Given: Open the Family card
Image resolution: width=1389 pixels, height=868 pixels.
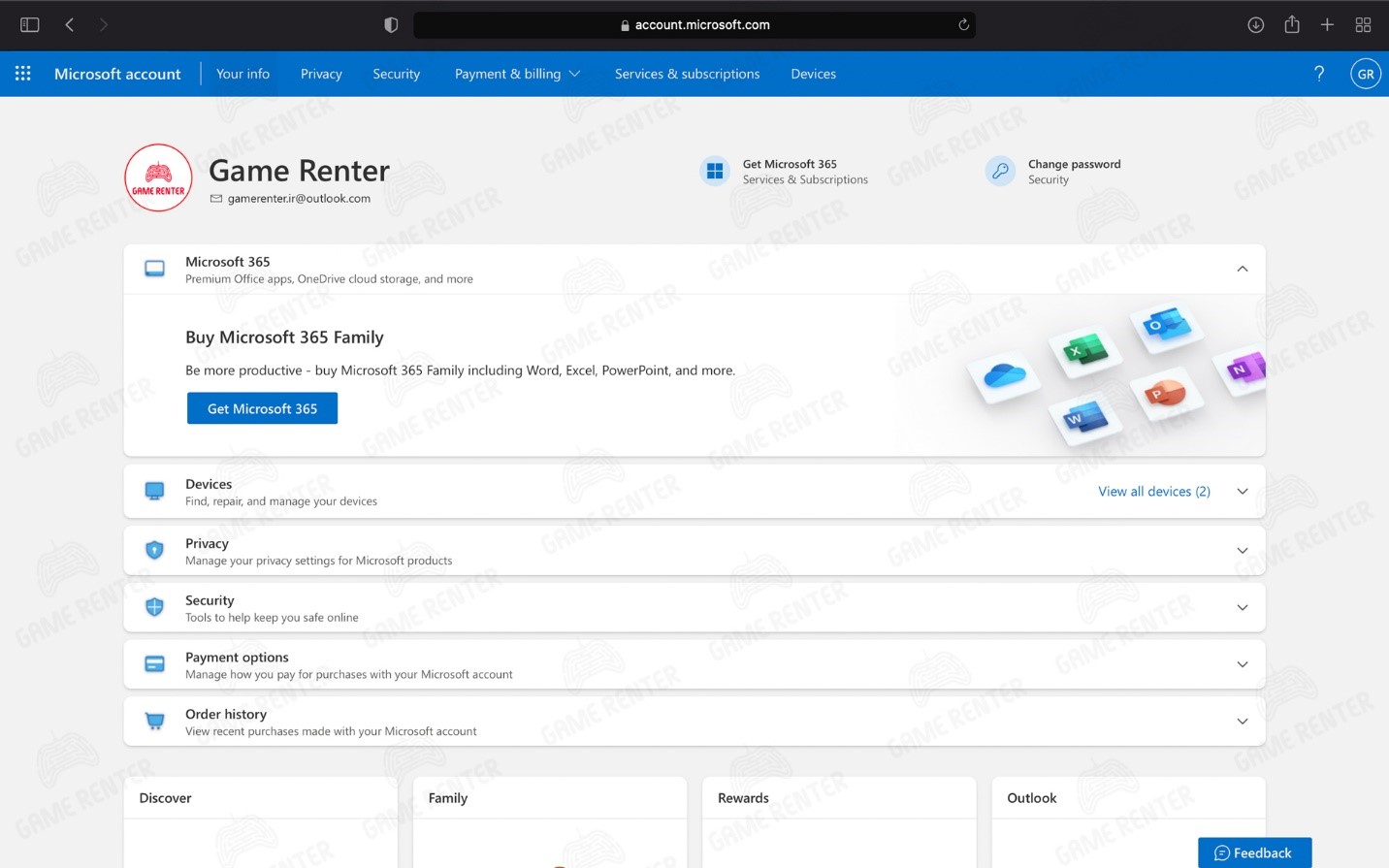Looking at the screenshot, I should pyautogui.click(x=550, y=821).
